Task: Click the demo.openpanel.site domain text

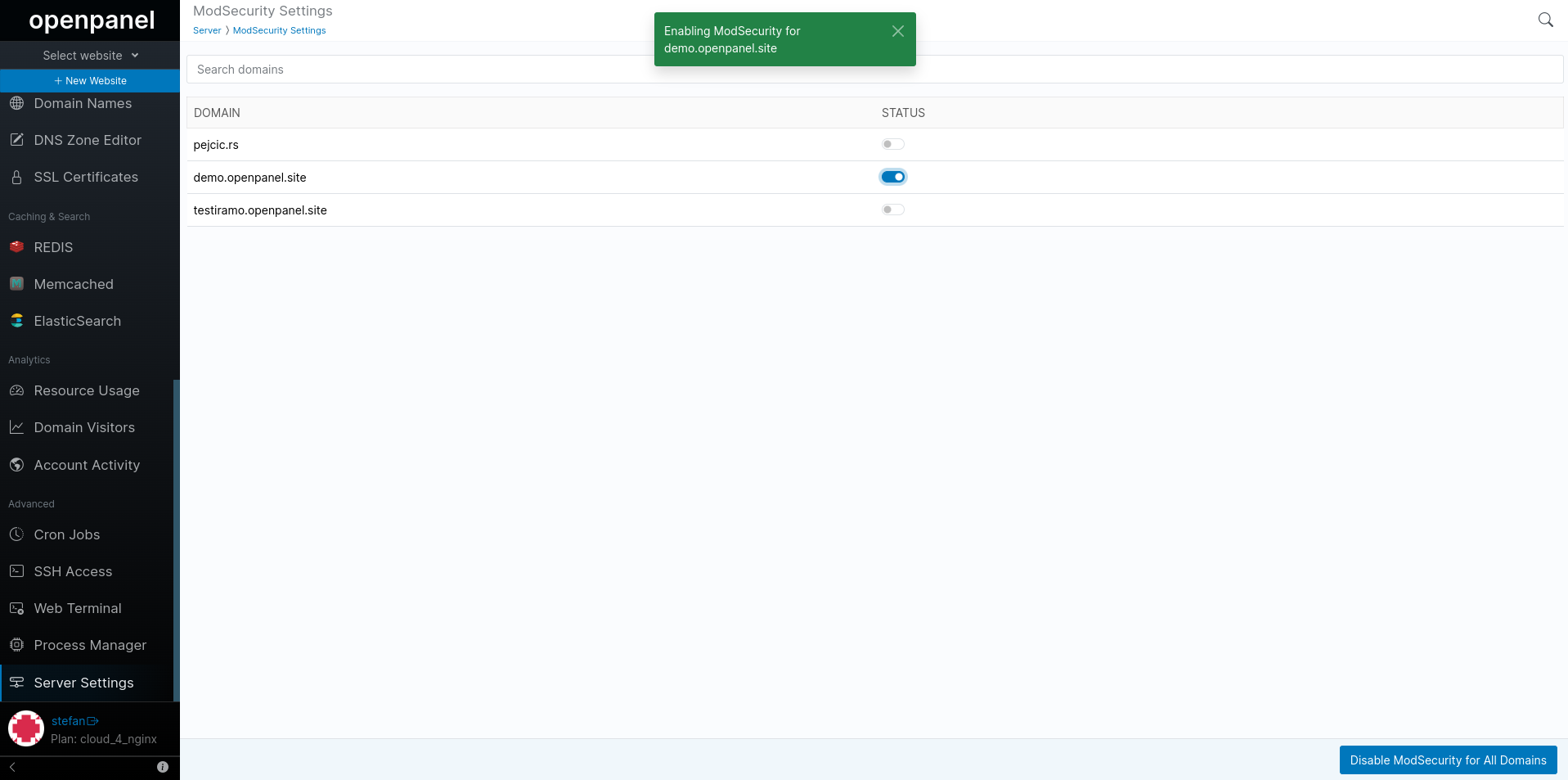Action: pyautogui.click(x=249, y=178)
